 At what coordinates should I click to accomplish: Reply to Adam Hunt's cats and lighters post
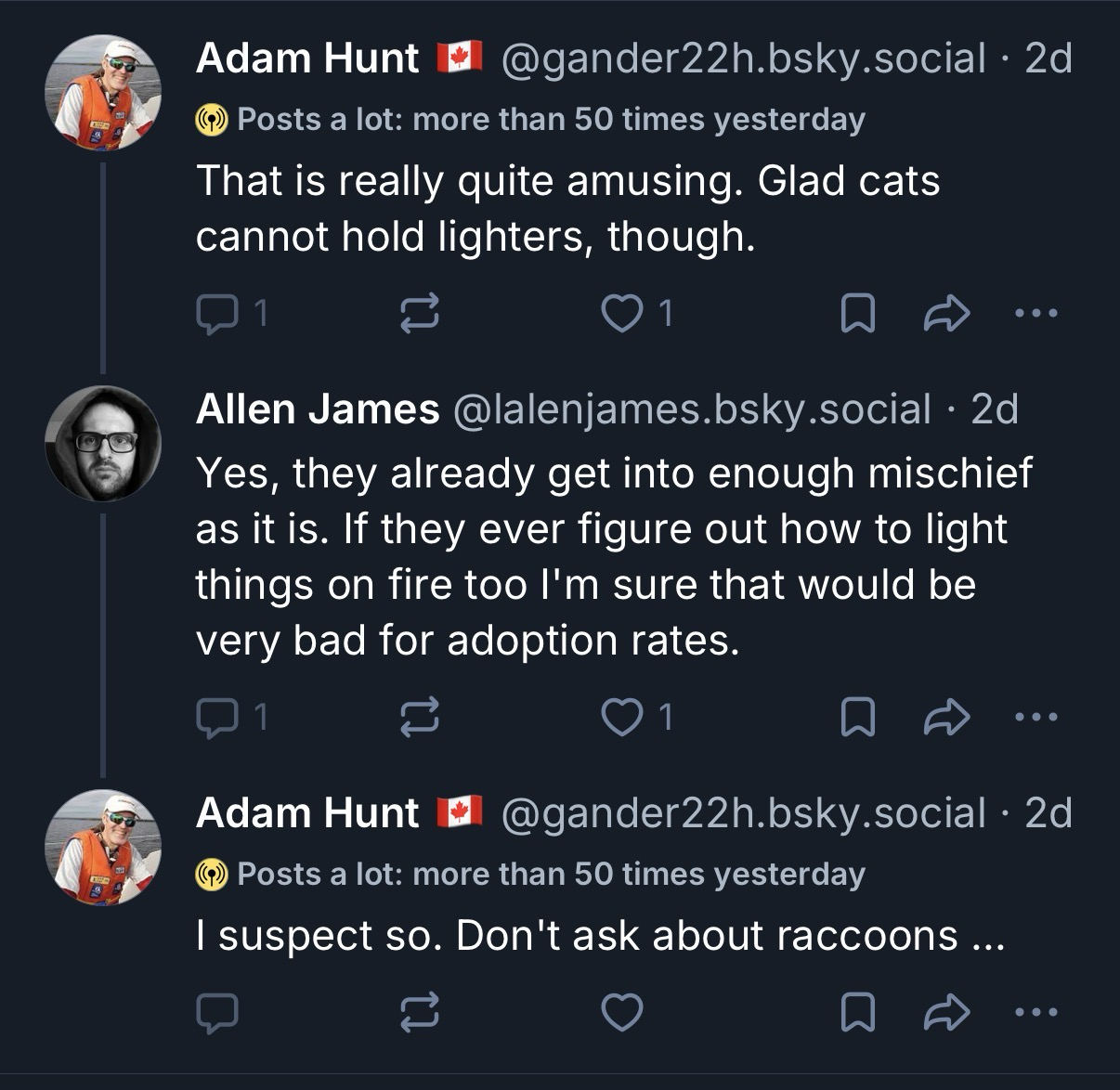(x=217, y=315)
